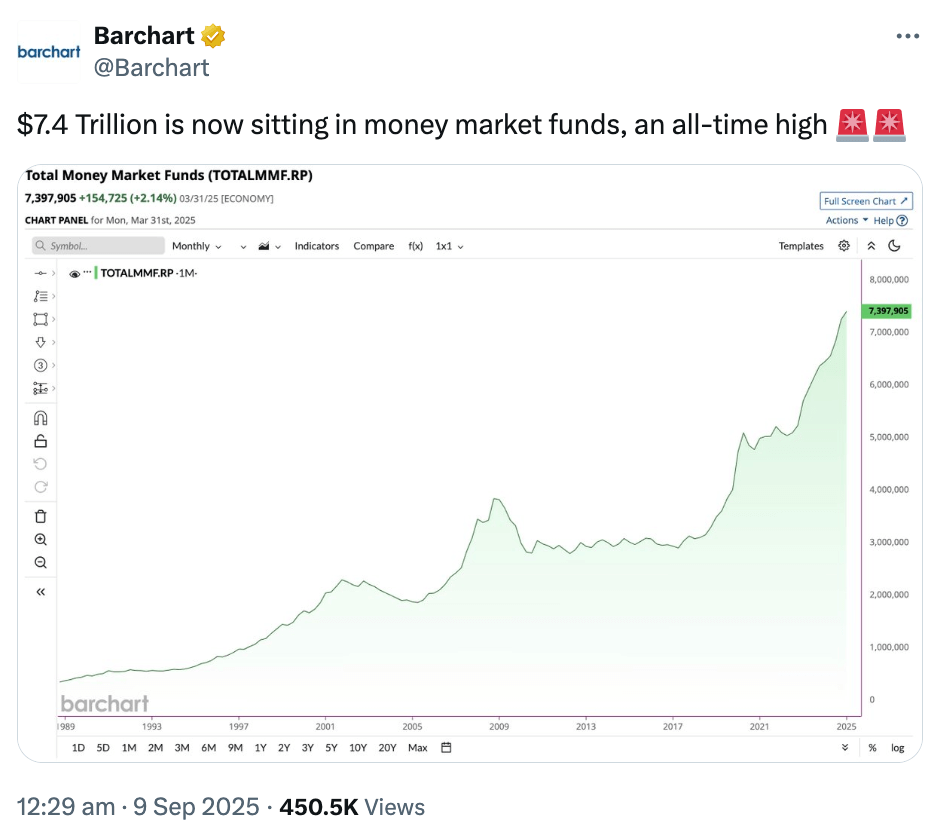944x836 pixels.
Task: Zoom out with the magnifier minus icon
Action: (x=41, y=562)
